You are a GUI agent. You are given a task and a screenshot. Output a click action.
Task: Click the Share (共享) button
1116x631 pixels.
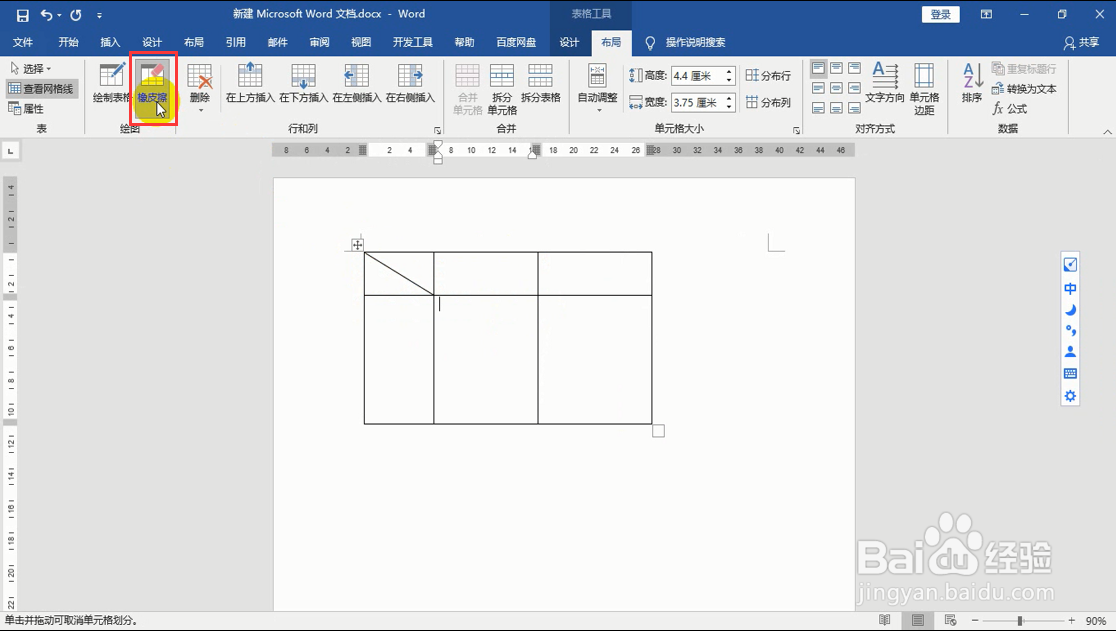(1081, 43)
